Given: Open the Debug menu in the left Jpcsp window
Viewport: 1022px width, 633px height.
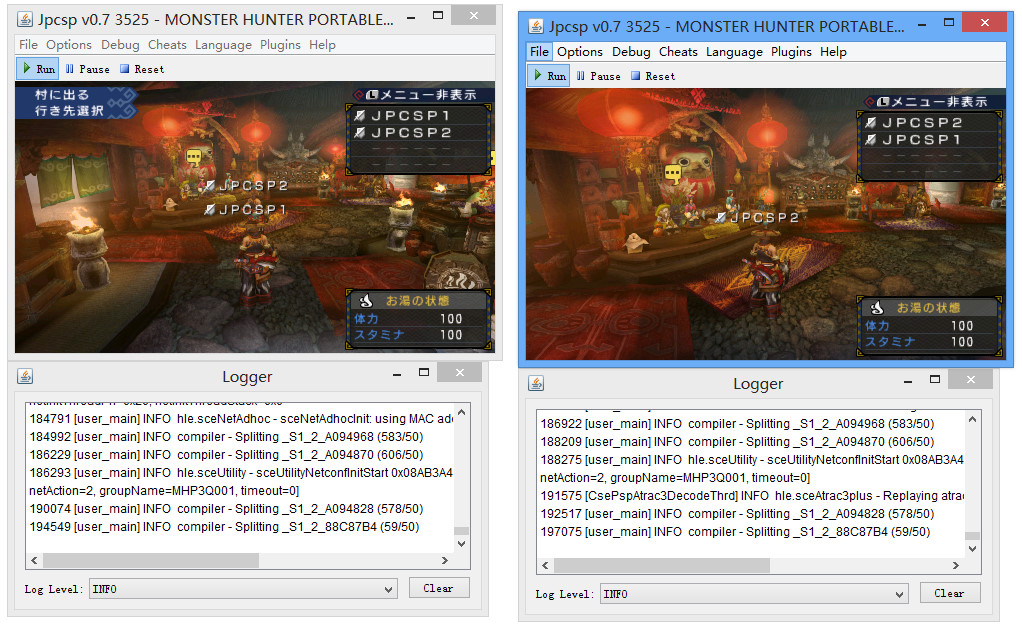Looking at the screenshot, I should tap(120, 44).
